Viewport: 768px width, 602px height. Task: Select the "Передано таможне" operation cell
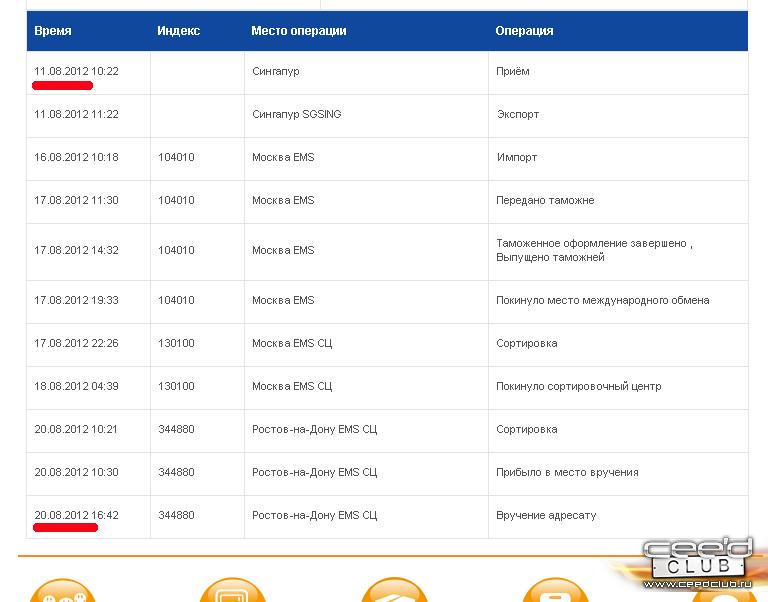coord(545,201)
